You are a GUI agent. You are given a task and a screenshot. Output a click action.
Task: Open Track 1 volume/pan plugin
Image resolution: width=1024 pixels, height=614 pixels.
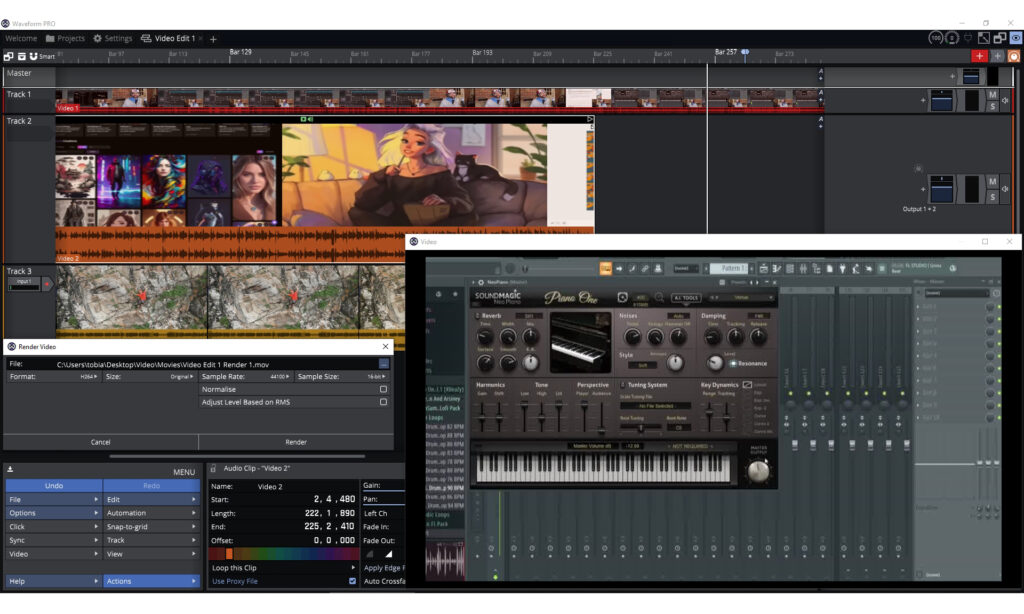[941, 101]
